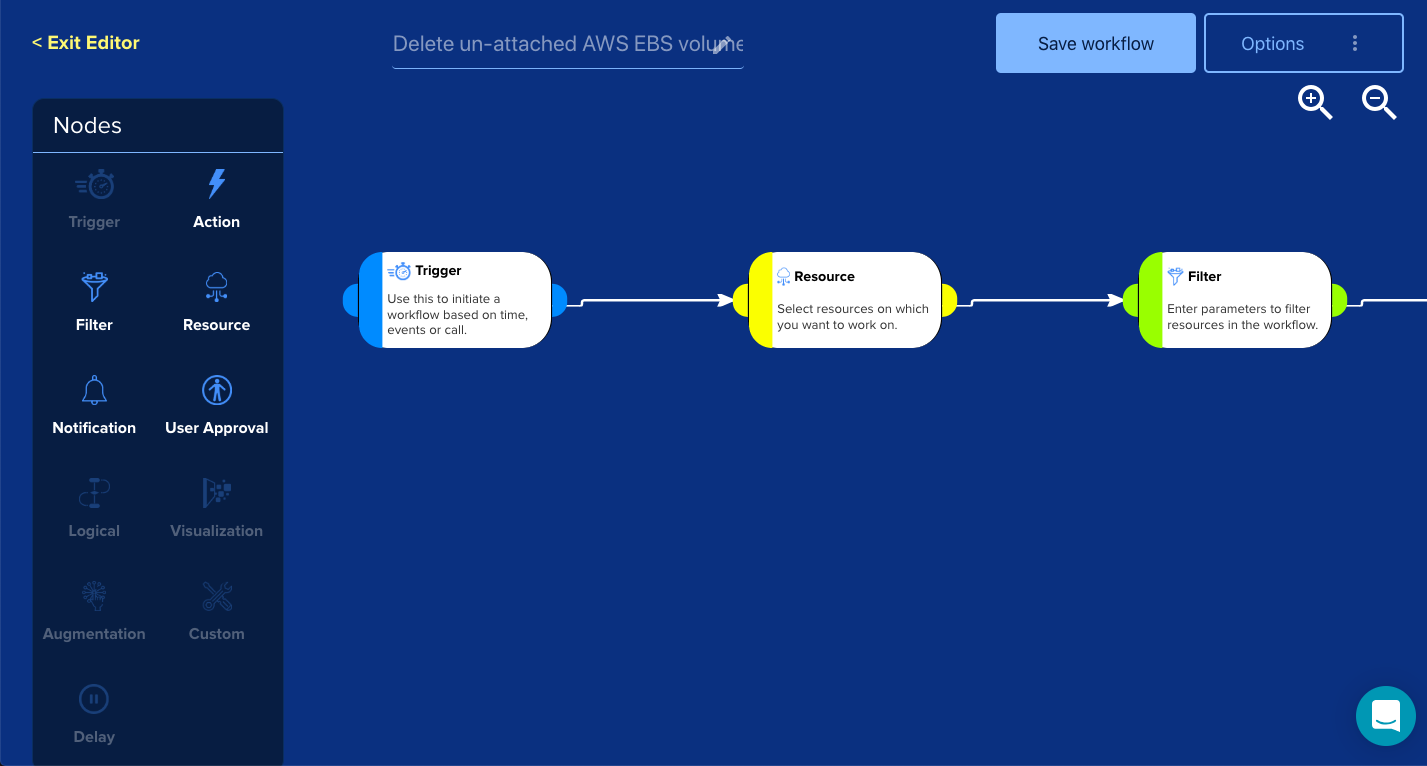
Task: Click the funnel icon on Filter canvas node
Action: 1175,277
